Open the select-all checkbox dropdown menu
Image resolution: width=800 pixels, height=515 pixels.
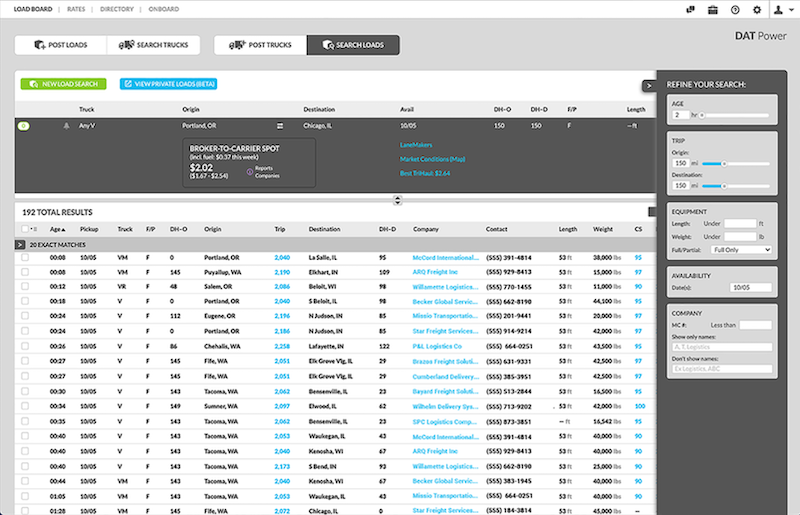[34, 230]
